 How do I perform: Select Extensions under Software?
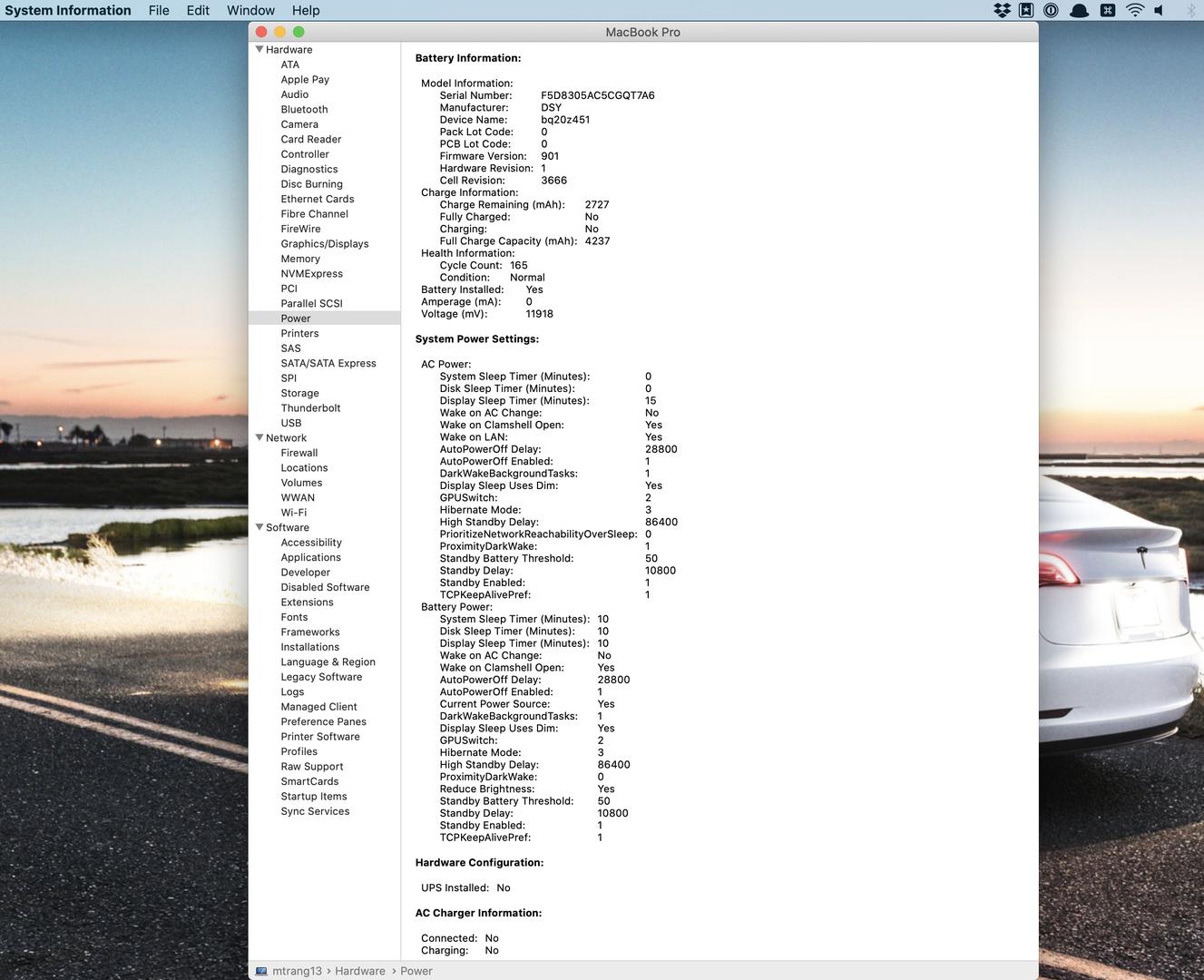coord(308,603)
